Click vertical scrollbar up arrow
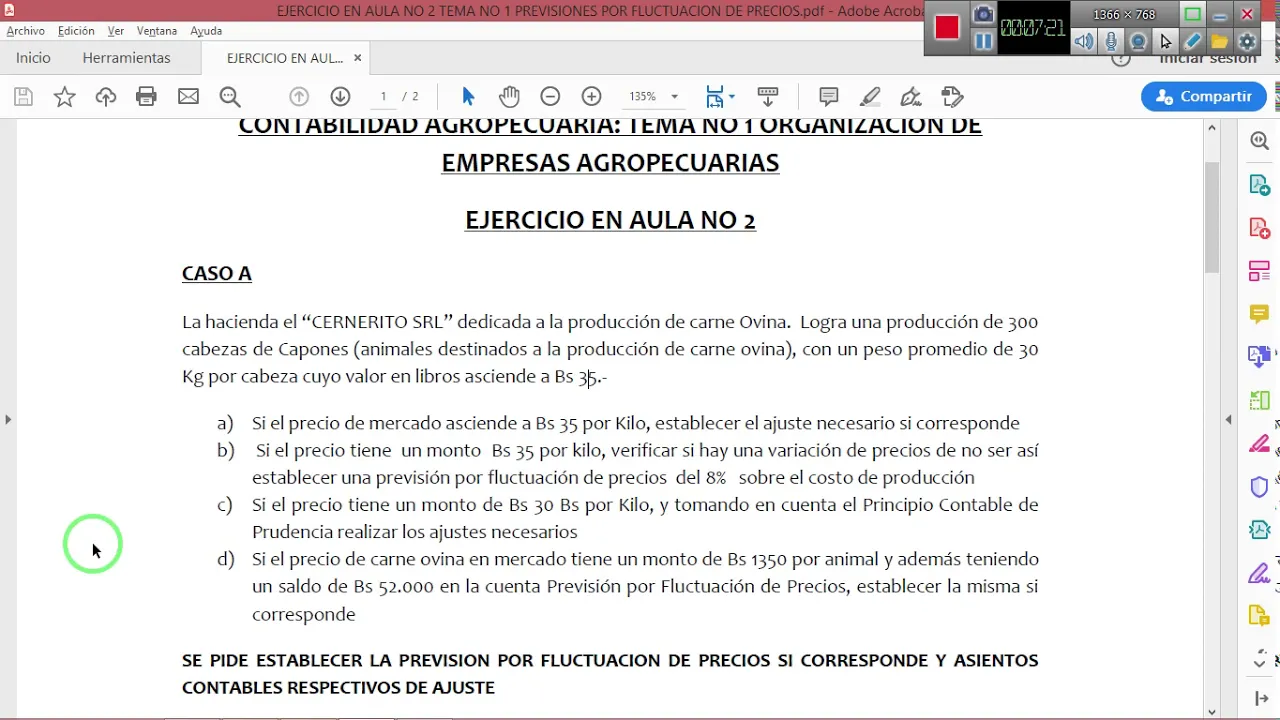The height and width of the screenshot is (720, 1280). point(1212,128)
